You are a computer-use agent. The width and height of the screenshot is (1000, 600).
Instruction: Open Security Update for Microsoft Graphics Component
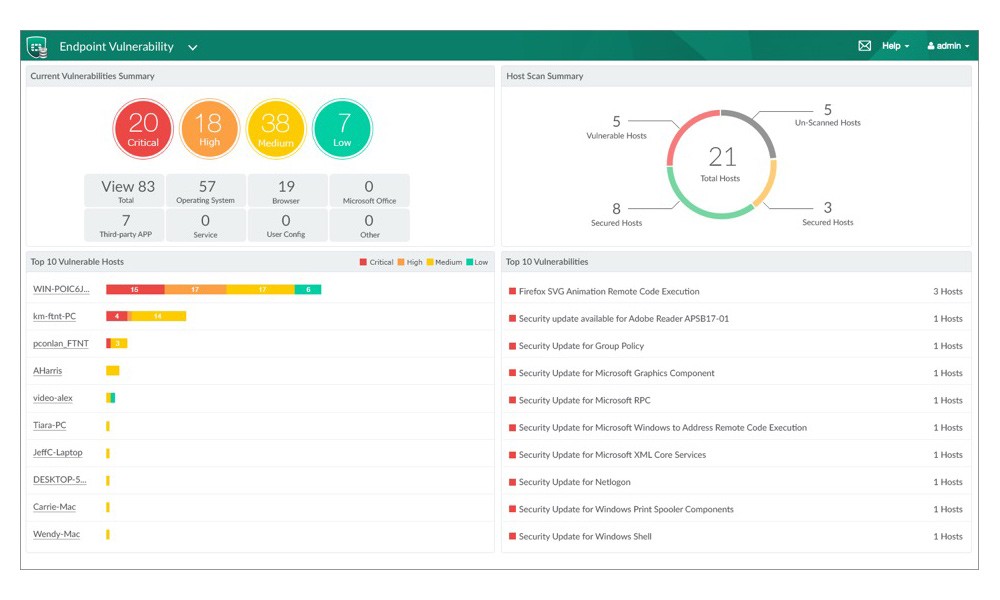(616, 373)
